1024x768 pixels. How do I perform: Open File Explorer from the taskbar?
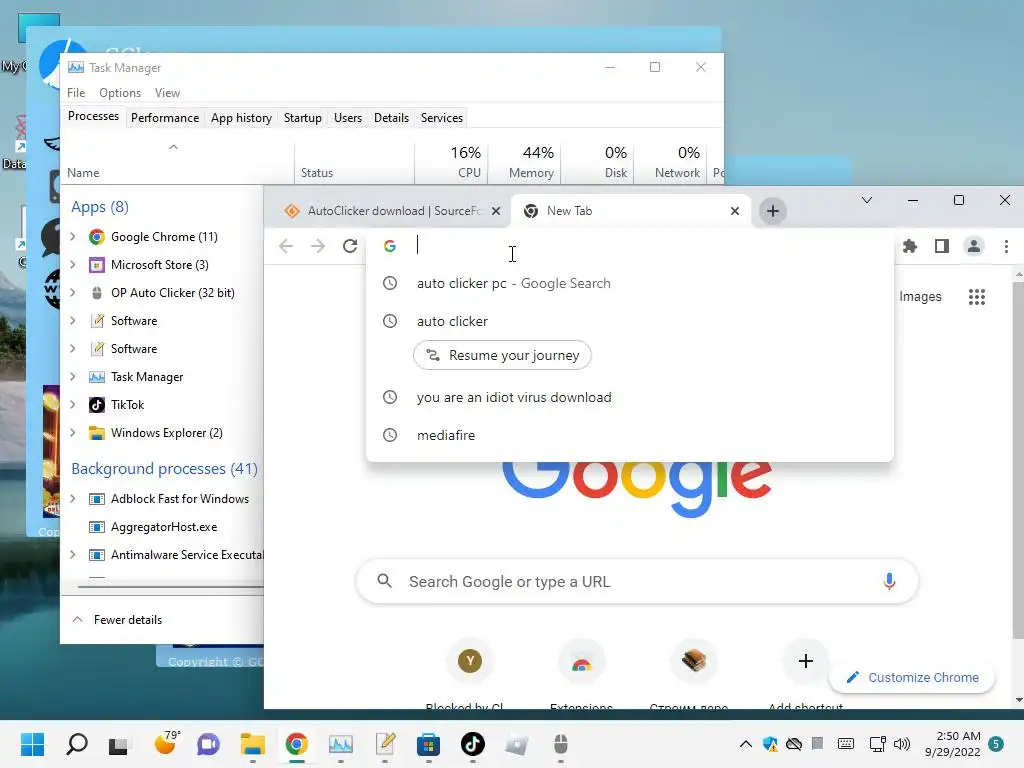tap(252, 744)
